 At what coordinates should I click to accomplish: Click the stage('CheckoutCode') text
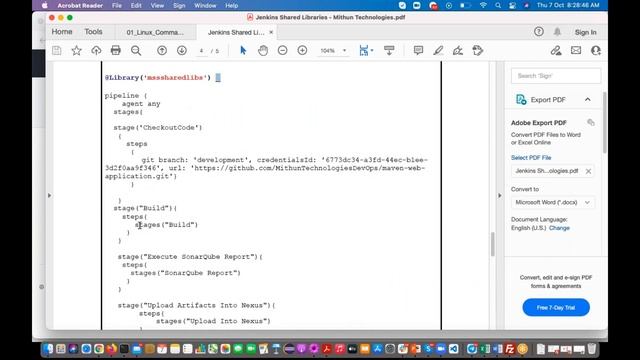[158, 128]
